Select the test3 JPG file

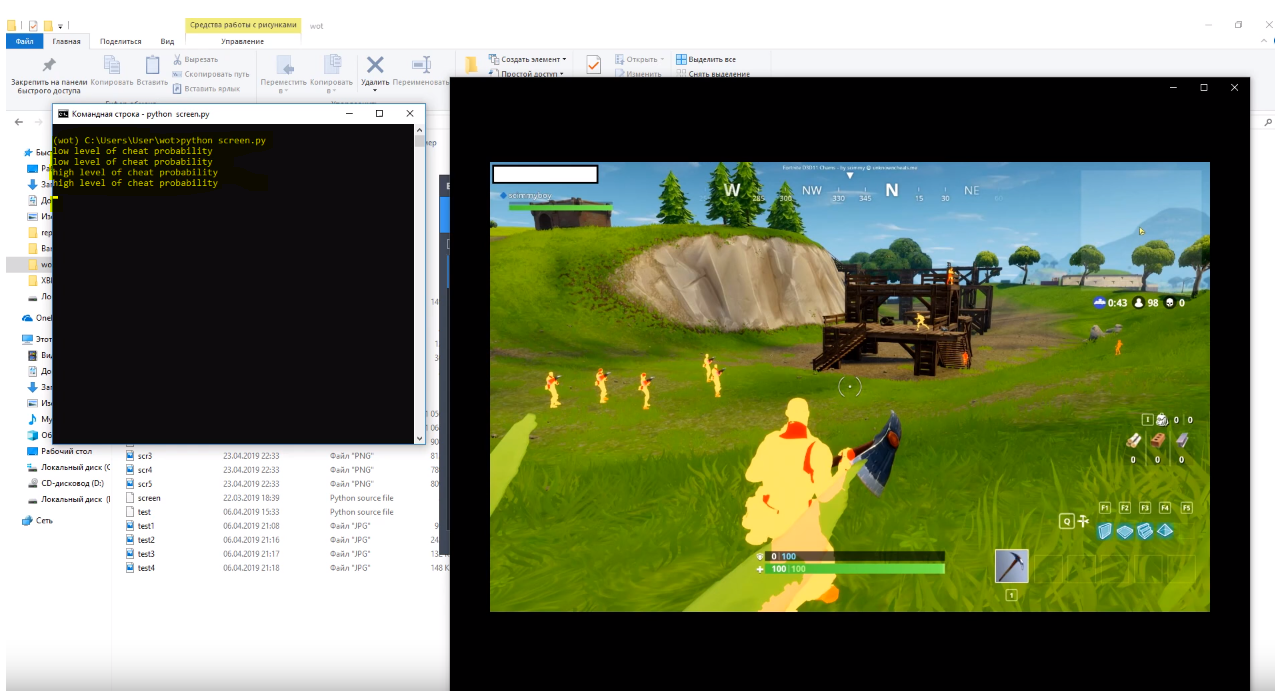point(146,554)
